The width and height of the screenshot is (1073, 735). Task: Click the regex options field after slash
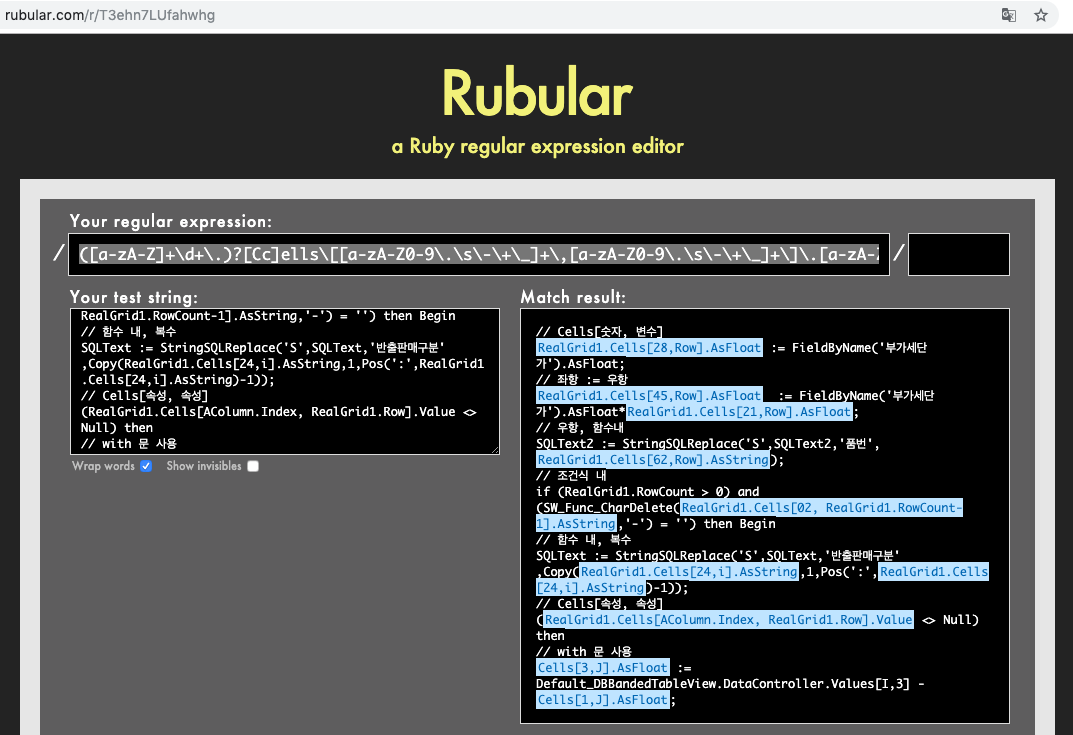pyautogui.click(x=959, y=255)
